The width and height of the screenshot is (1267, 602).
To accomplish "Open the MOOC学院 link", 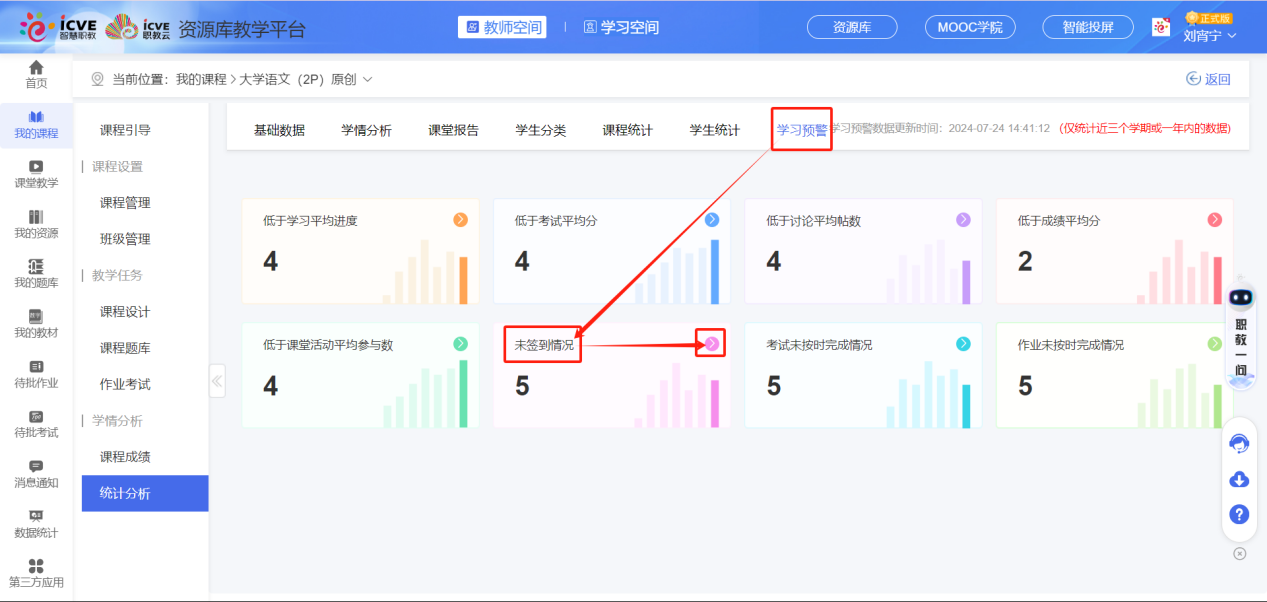I will (969, 27).
